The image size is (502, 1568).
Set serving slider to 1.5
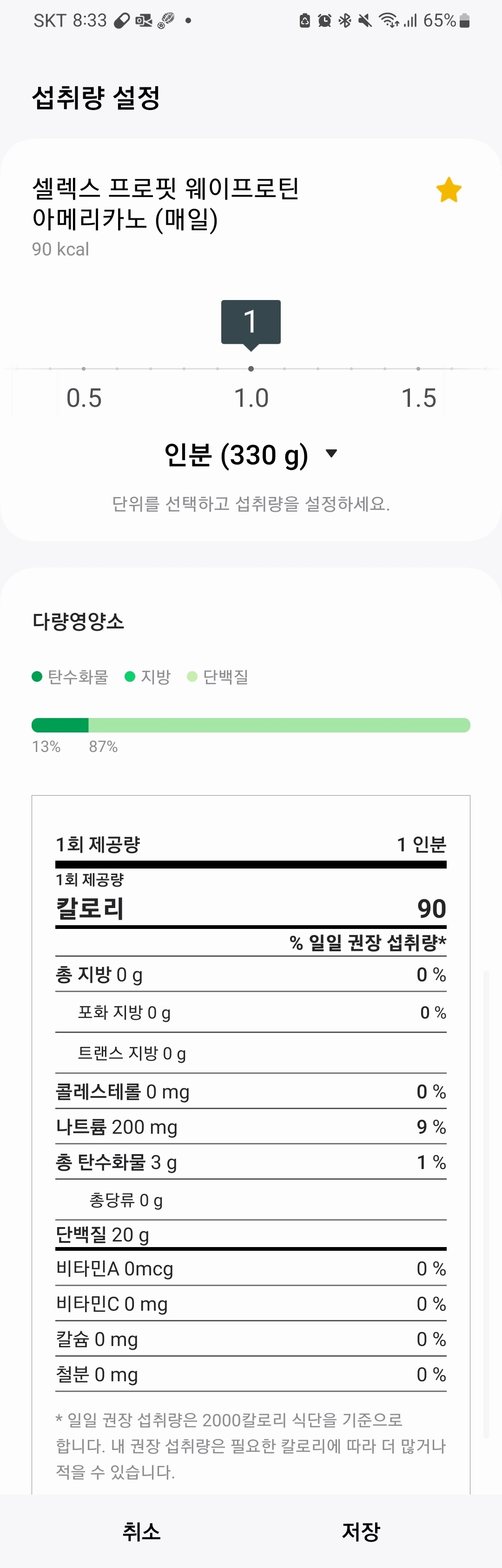click(x=418, y=369)
